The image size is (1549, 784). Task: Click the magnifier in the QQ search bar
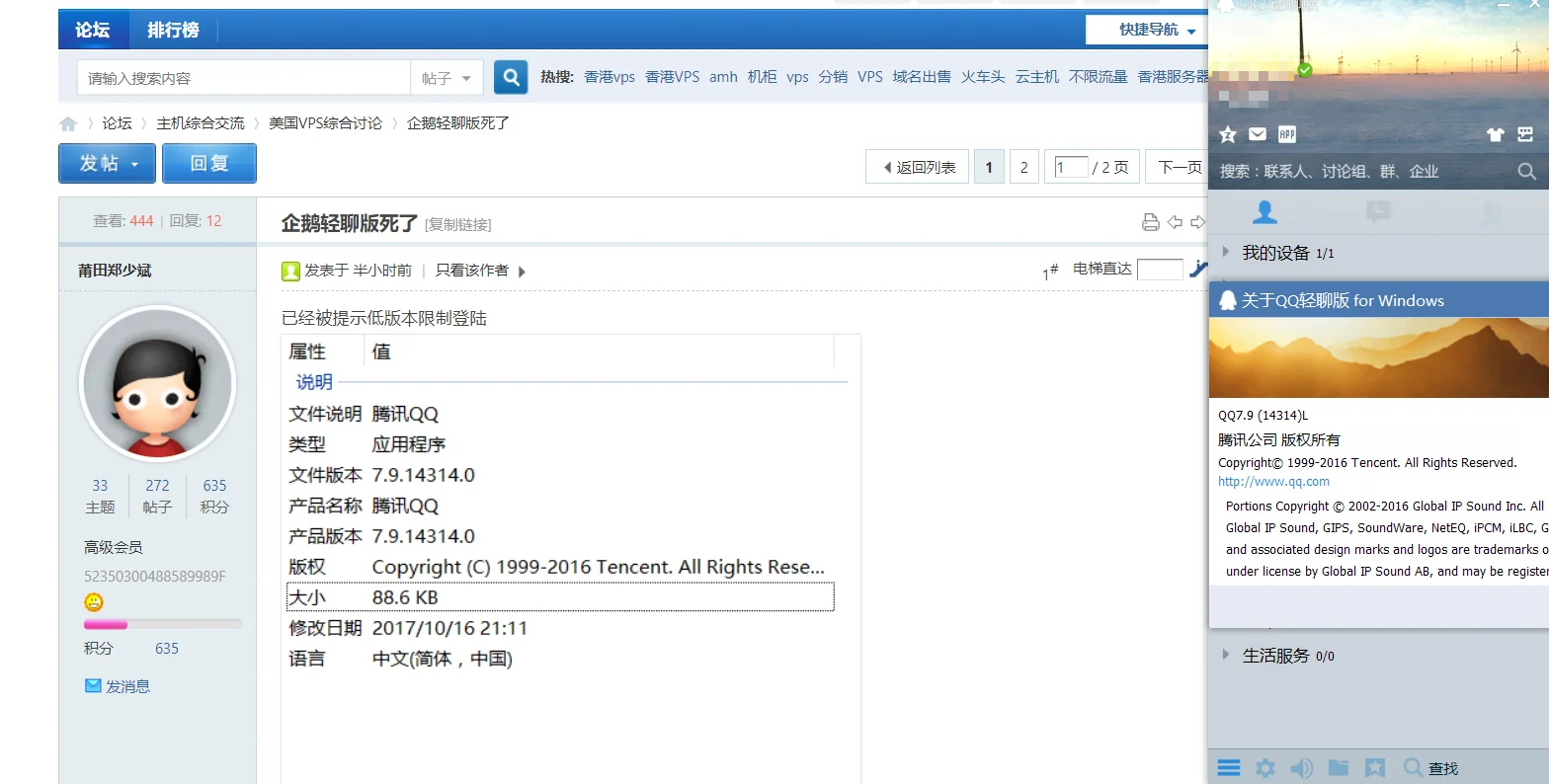pos(1526,171)
